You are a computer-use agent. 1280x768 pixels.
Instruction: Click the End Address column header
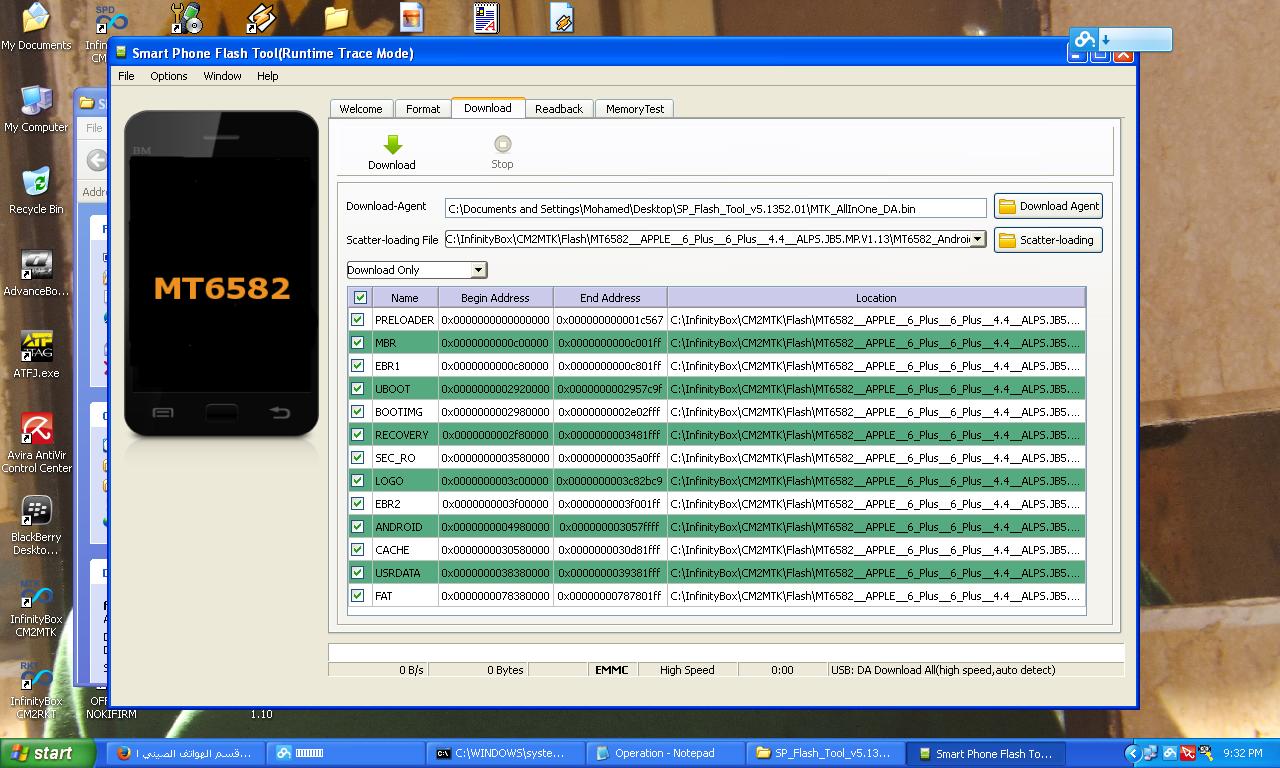[x=610, y=297]
